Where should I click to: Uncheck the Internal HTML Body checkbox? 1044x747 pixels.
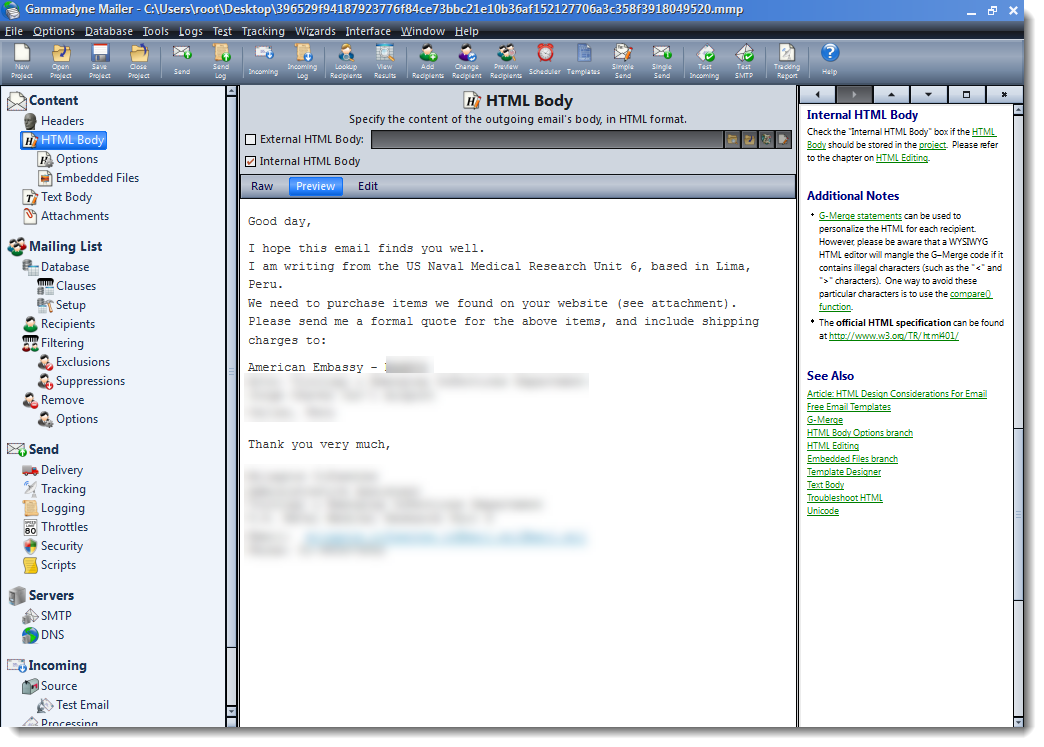point(251,162)
